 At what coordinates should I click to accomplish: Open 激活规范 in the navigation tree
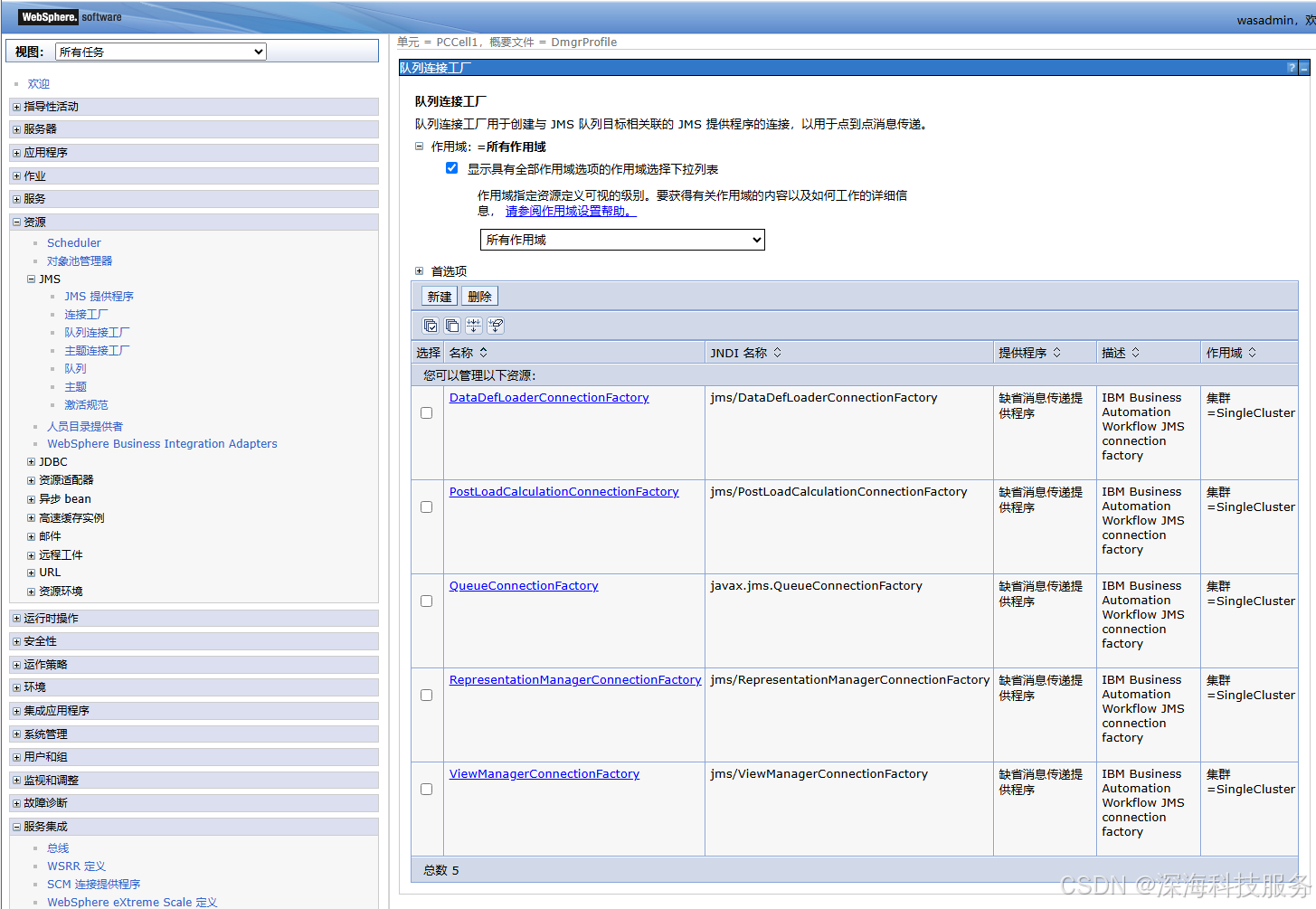[86, 404]
